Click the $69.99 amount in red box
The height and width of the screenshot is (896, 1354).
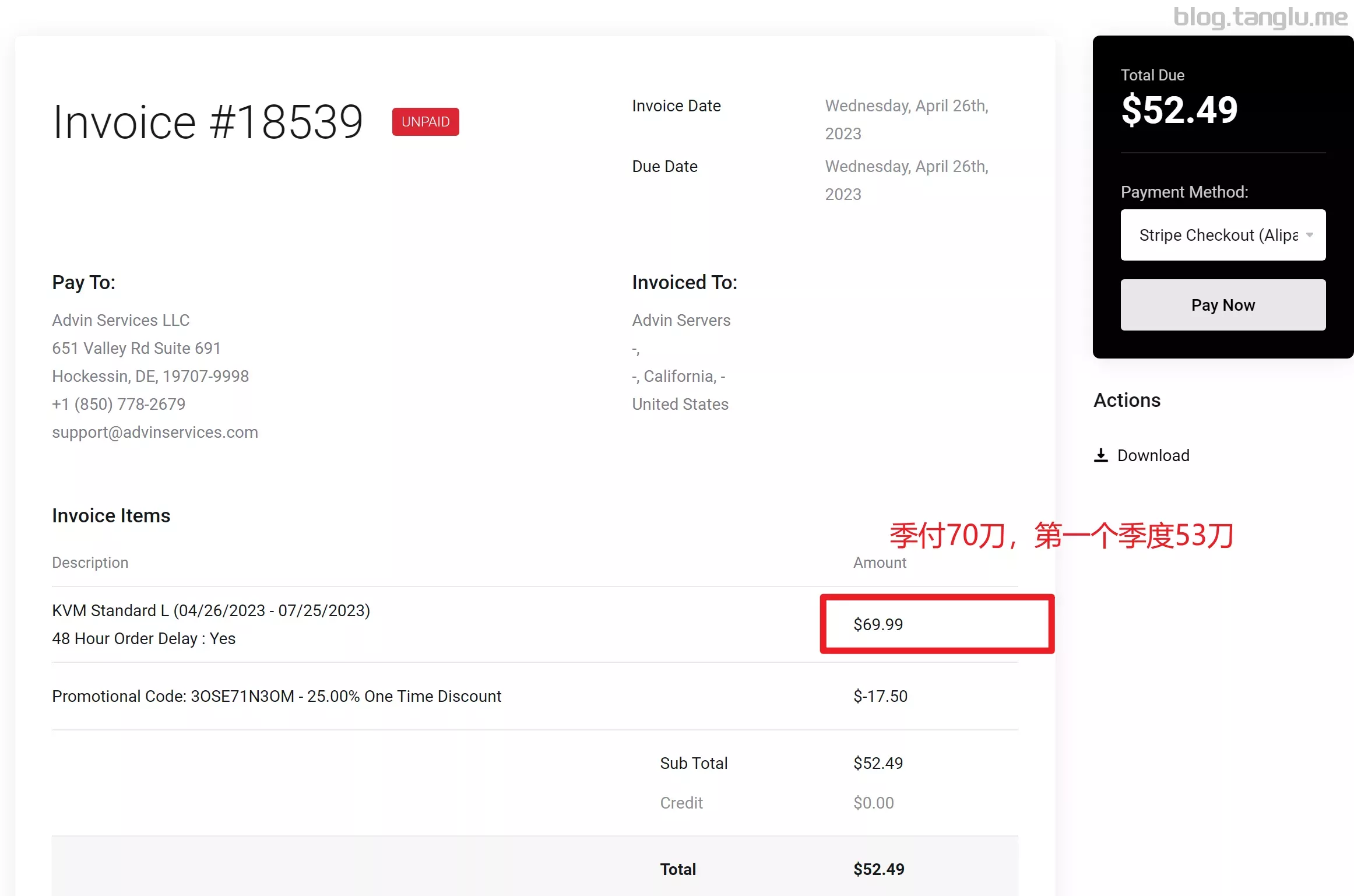point(878,624)
